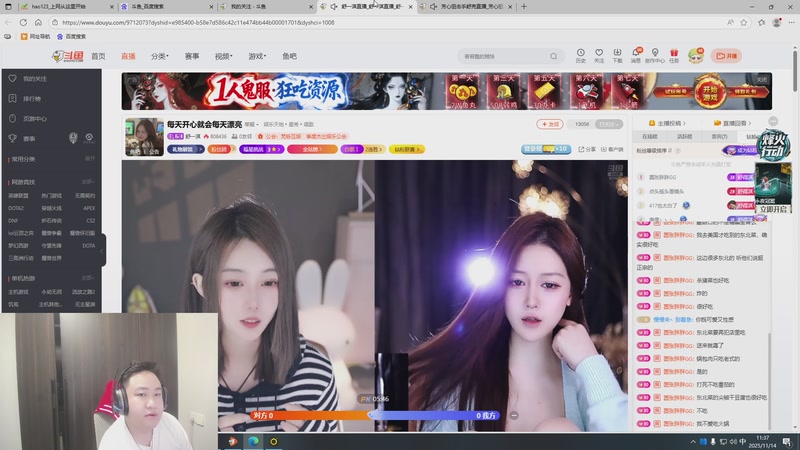Click the page vertical scrollbar
The height and width of the screenshot is (450, 800).
coord(795,69)
